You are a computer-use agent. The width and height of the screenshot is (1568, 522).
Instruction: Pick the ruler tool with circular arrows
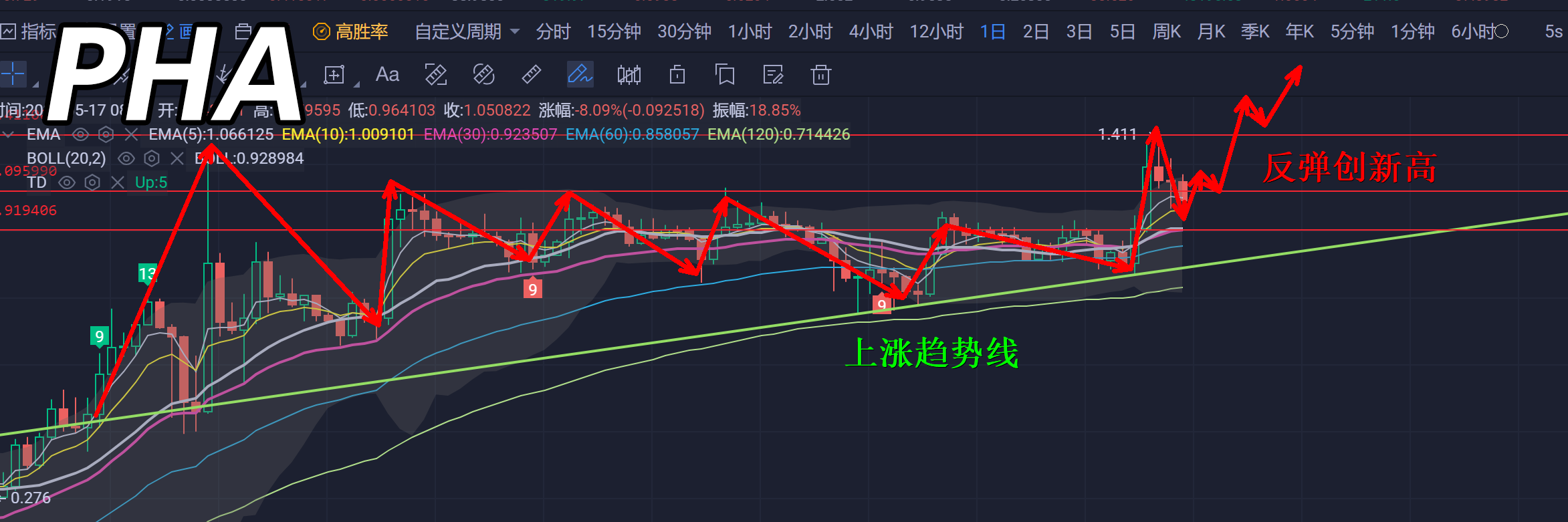click(x=483, y=75)
